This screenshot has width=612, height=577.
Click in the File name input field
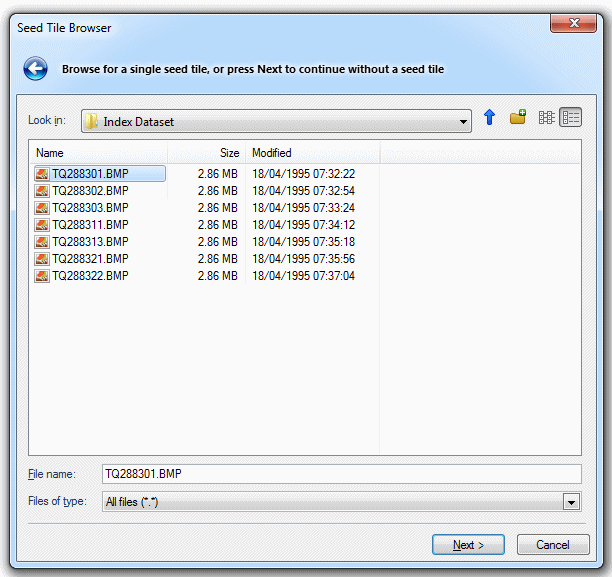[x=342, y=474]
